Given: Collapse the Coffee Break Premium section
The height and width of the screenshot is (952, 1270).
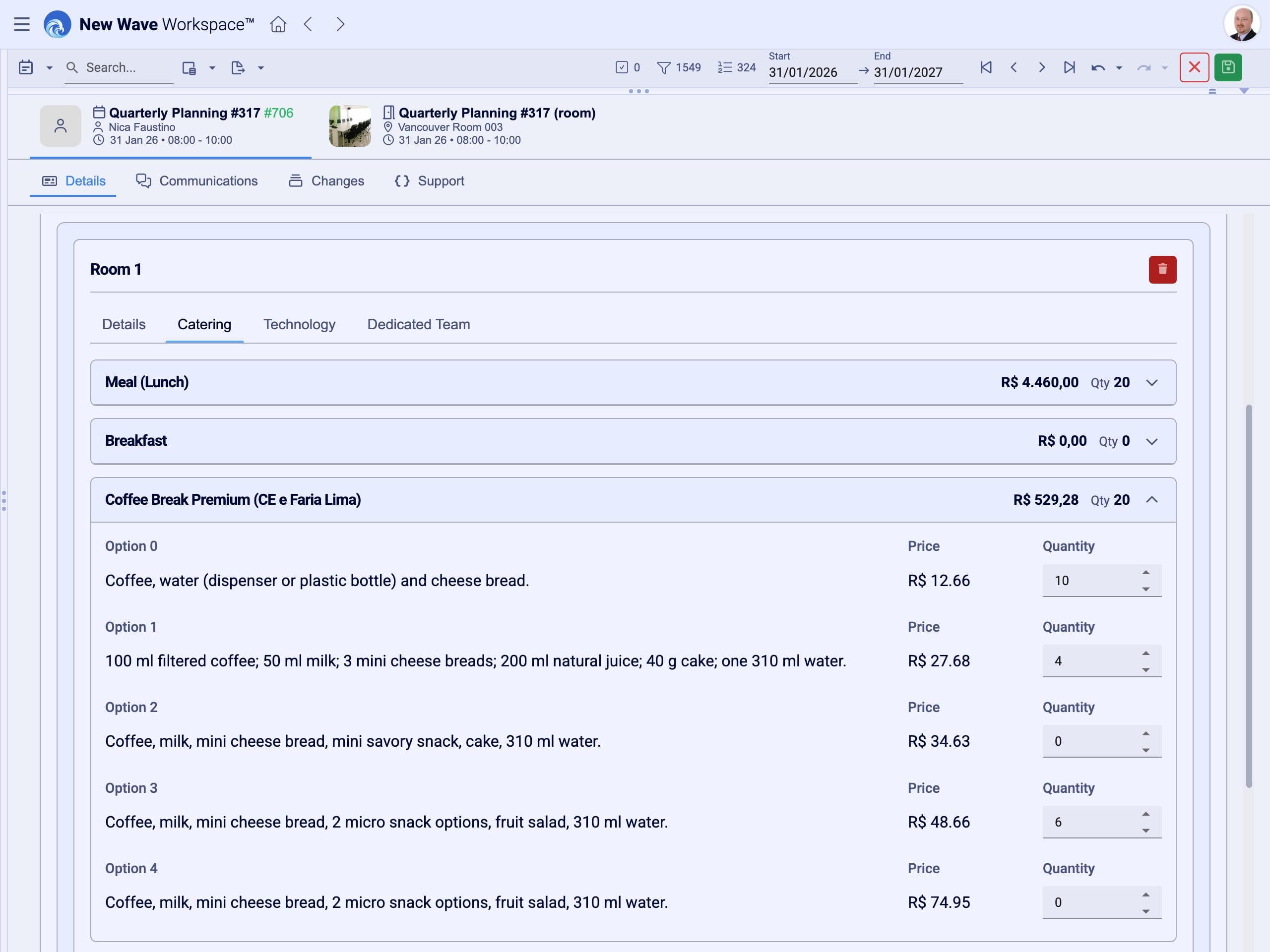Looking at the screenshot, I should (x=1151, y=500).
